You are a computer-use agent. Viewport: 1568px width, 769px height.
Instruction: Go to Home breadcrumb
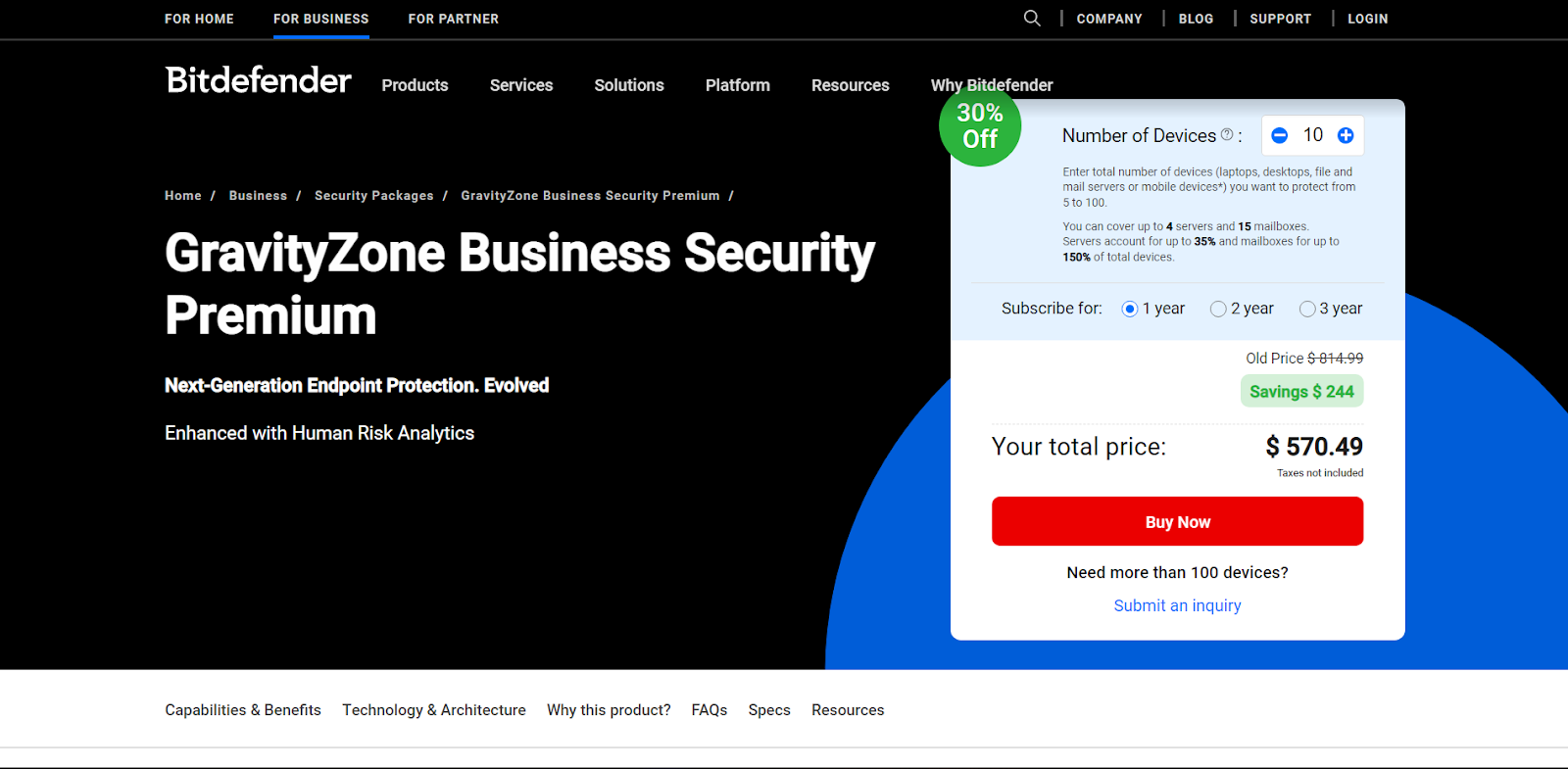pos(183,196)
